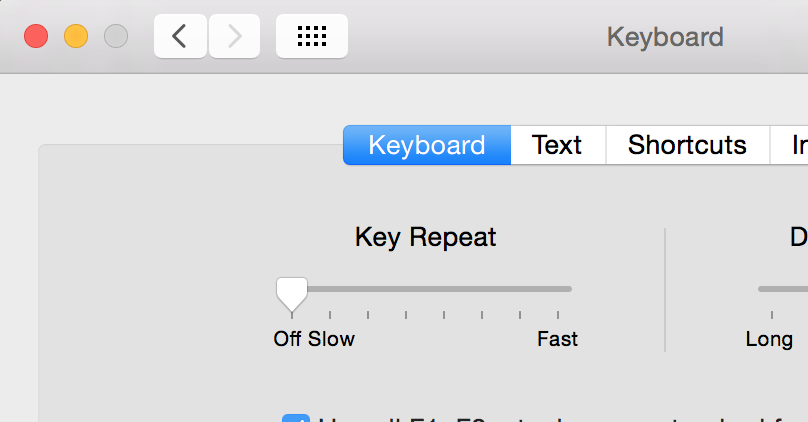Switch to the Text tab
The height and width of the screenshot is (422, 808).
(558, 145)
